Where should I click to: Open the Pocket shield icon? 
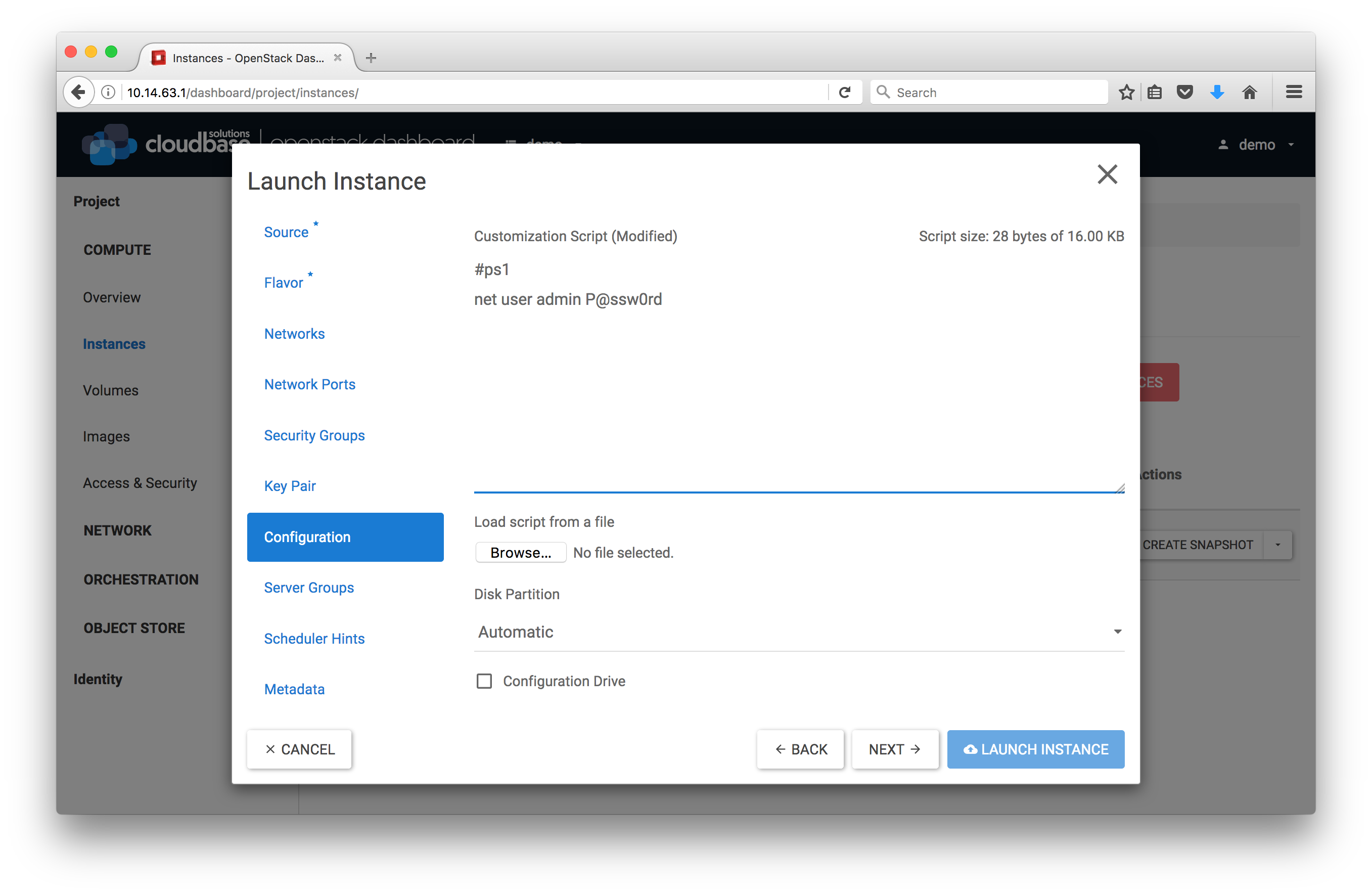tap(1184, 92)
